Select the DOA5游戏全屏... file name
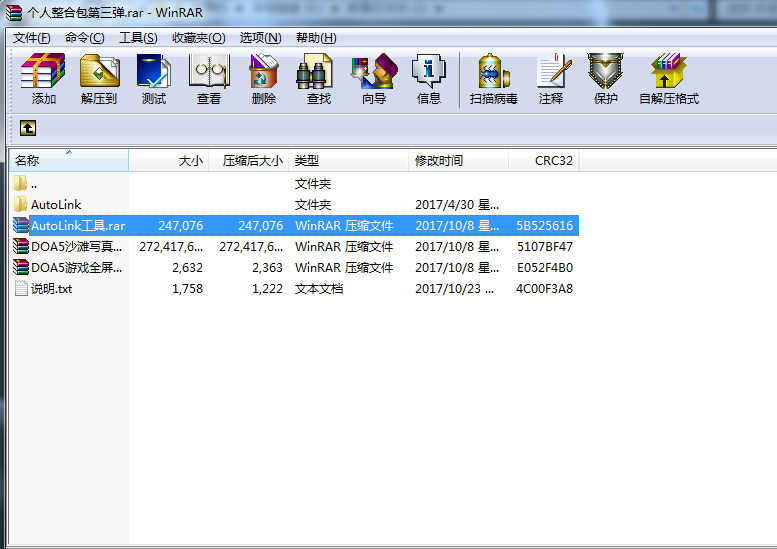This screenshot has height=549, width=777. [x=76, y=268]
